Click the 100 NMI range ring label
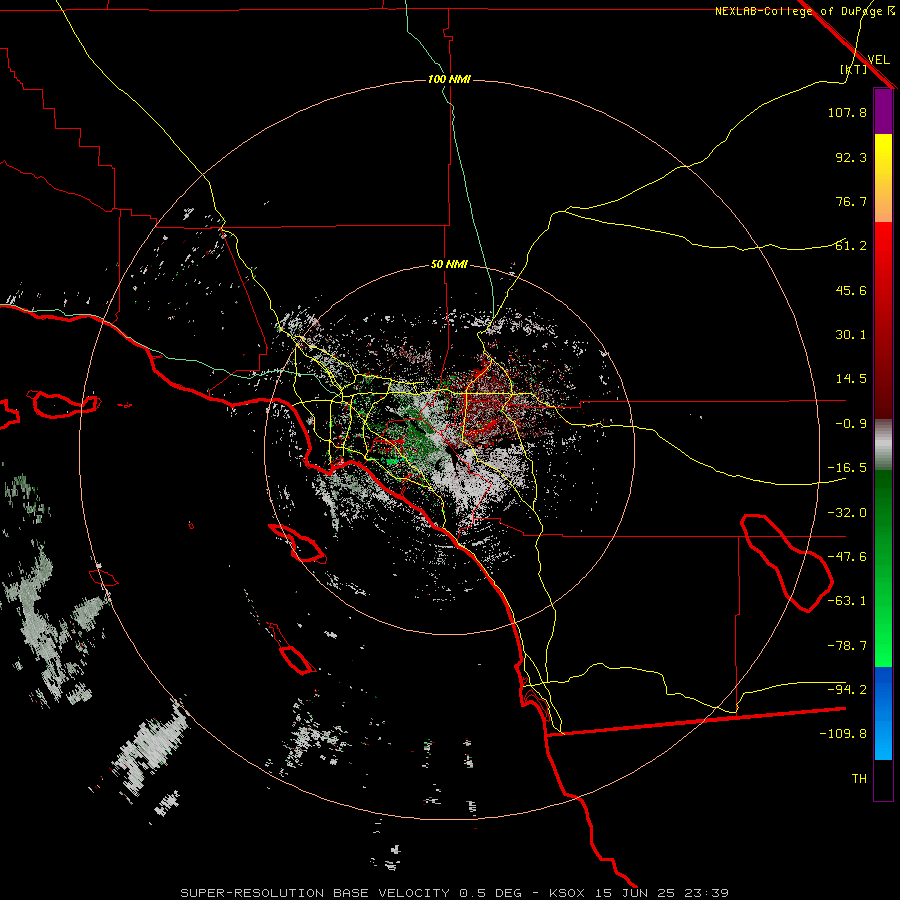 [449, 79]
